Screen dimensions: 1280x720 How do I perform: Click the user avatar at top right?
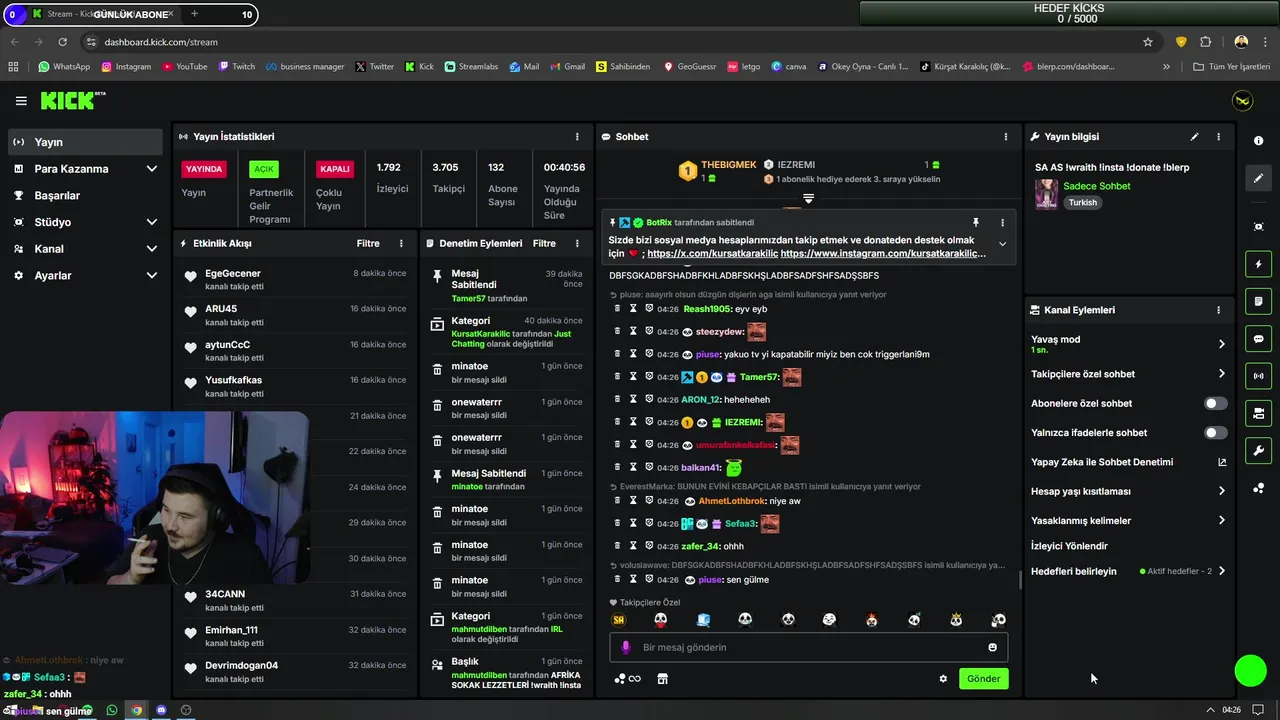click(1242, 101)
